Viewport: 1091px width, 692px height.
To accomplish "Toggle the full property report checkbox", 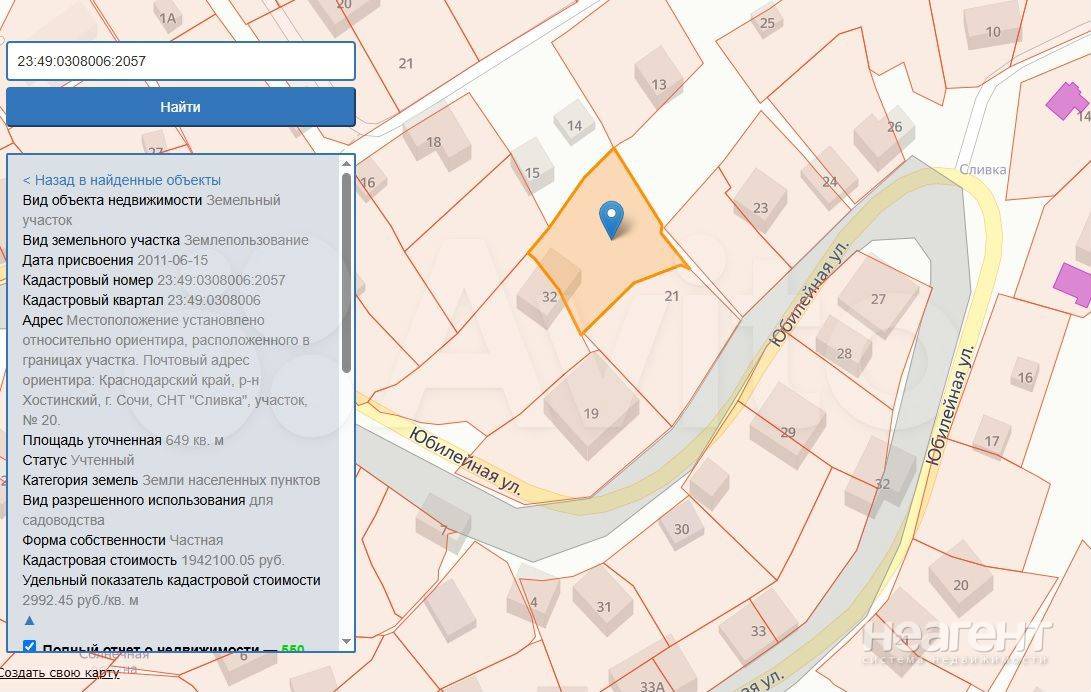I will point(29,647).
